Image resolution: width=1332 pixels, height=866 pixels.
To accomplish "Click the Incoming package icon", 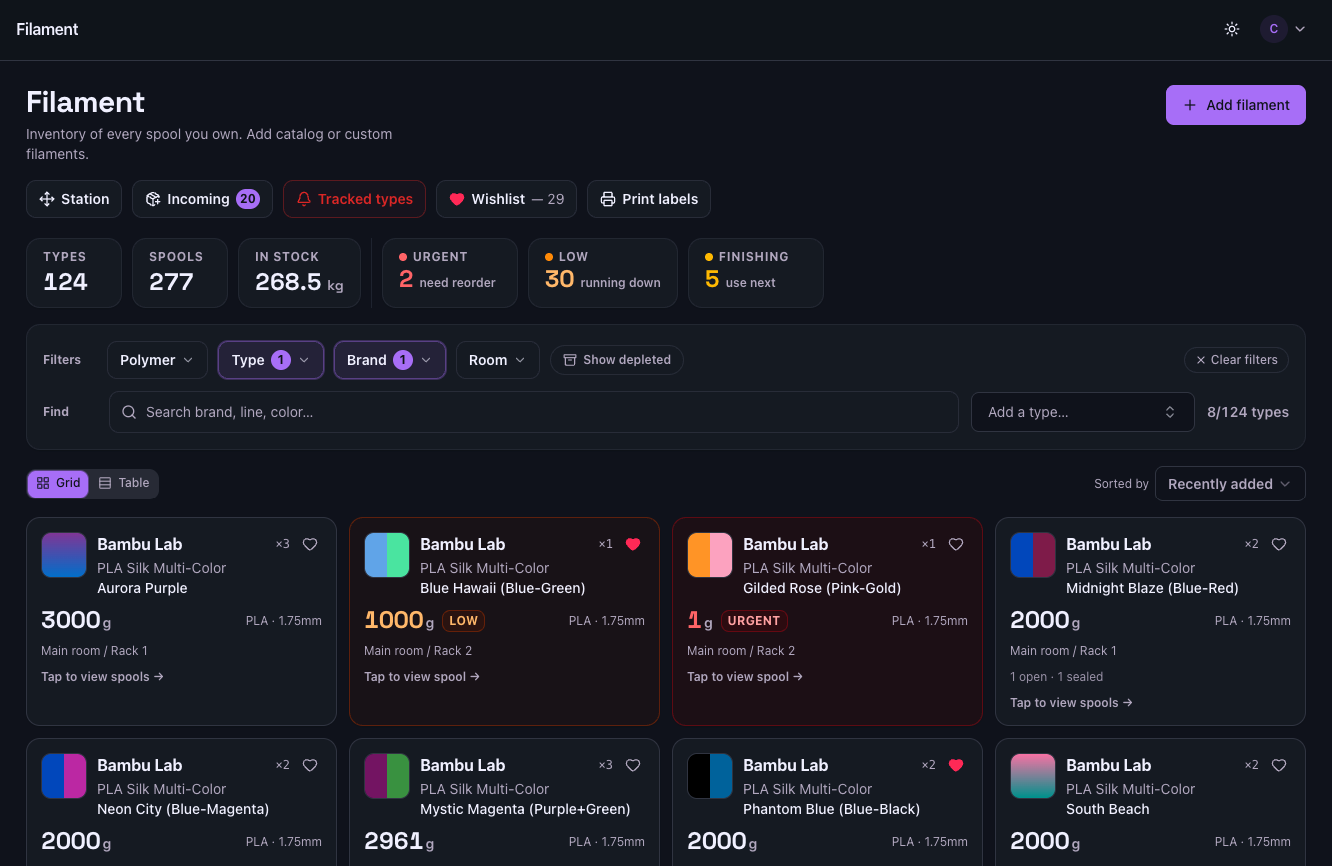I will click(153, 199).
